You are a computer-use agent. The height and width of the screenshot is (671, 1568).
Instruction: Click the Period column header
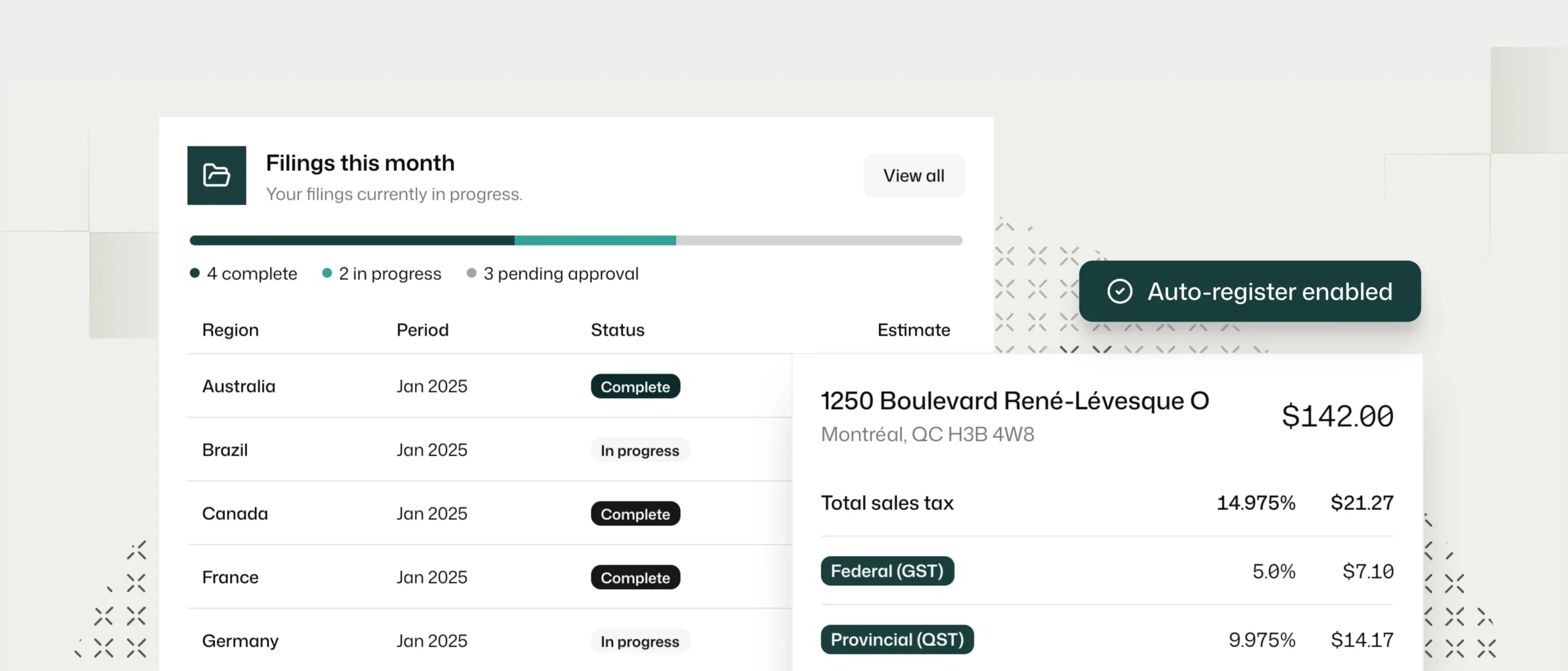pyautogui.click(x=423, y=330)
